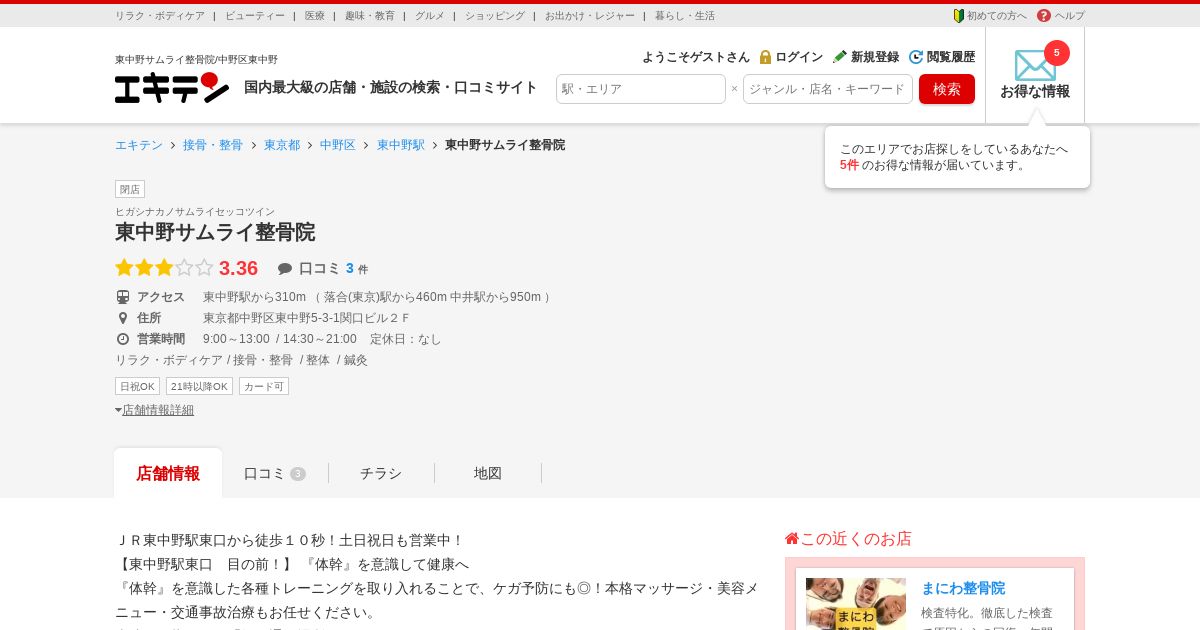Click the train access icon
This screenshot has width=1200, height=630.
123,297
